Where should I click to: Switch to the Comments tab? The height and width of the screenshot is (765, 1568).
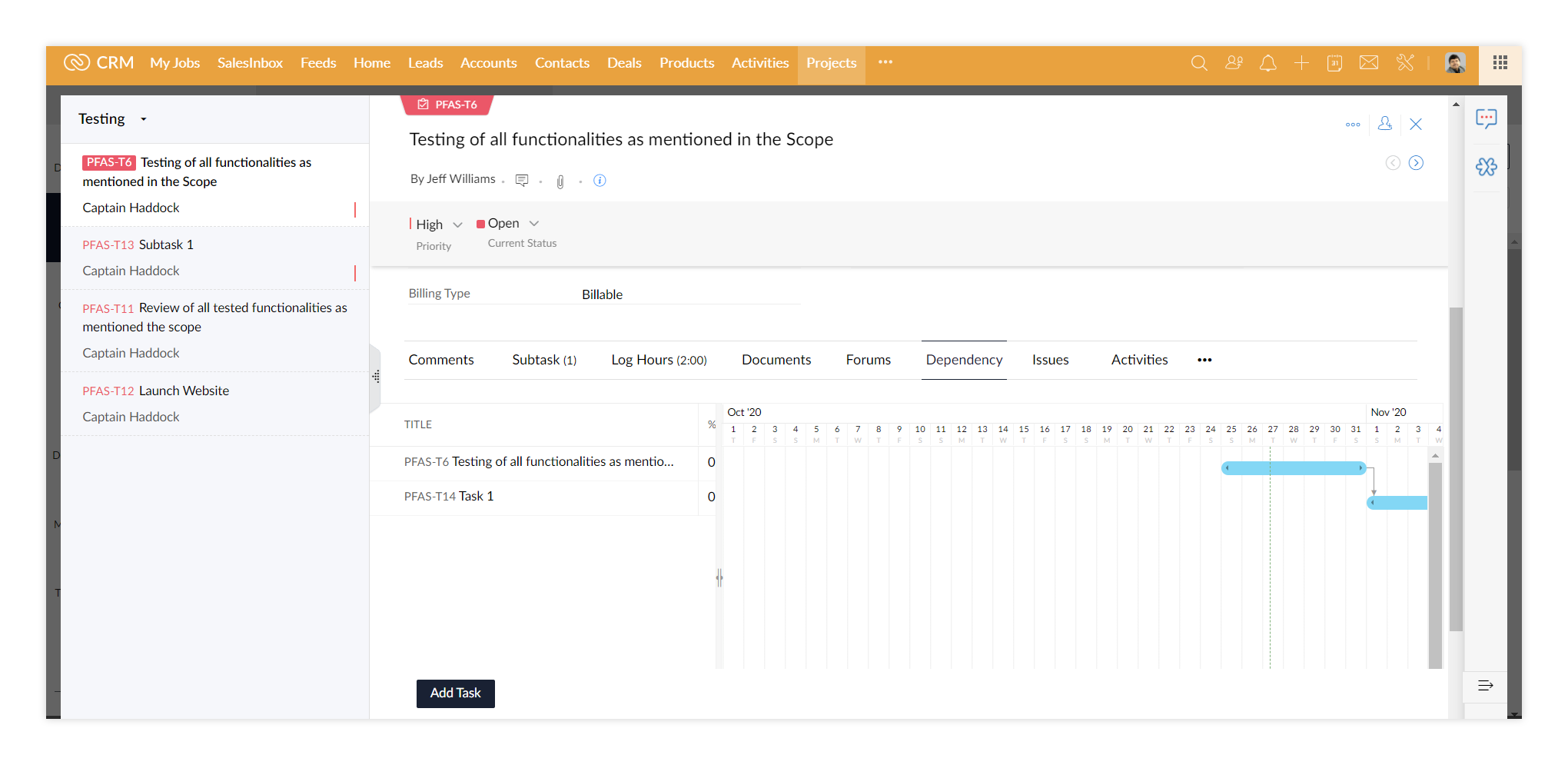[441, 360]
